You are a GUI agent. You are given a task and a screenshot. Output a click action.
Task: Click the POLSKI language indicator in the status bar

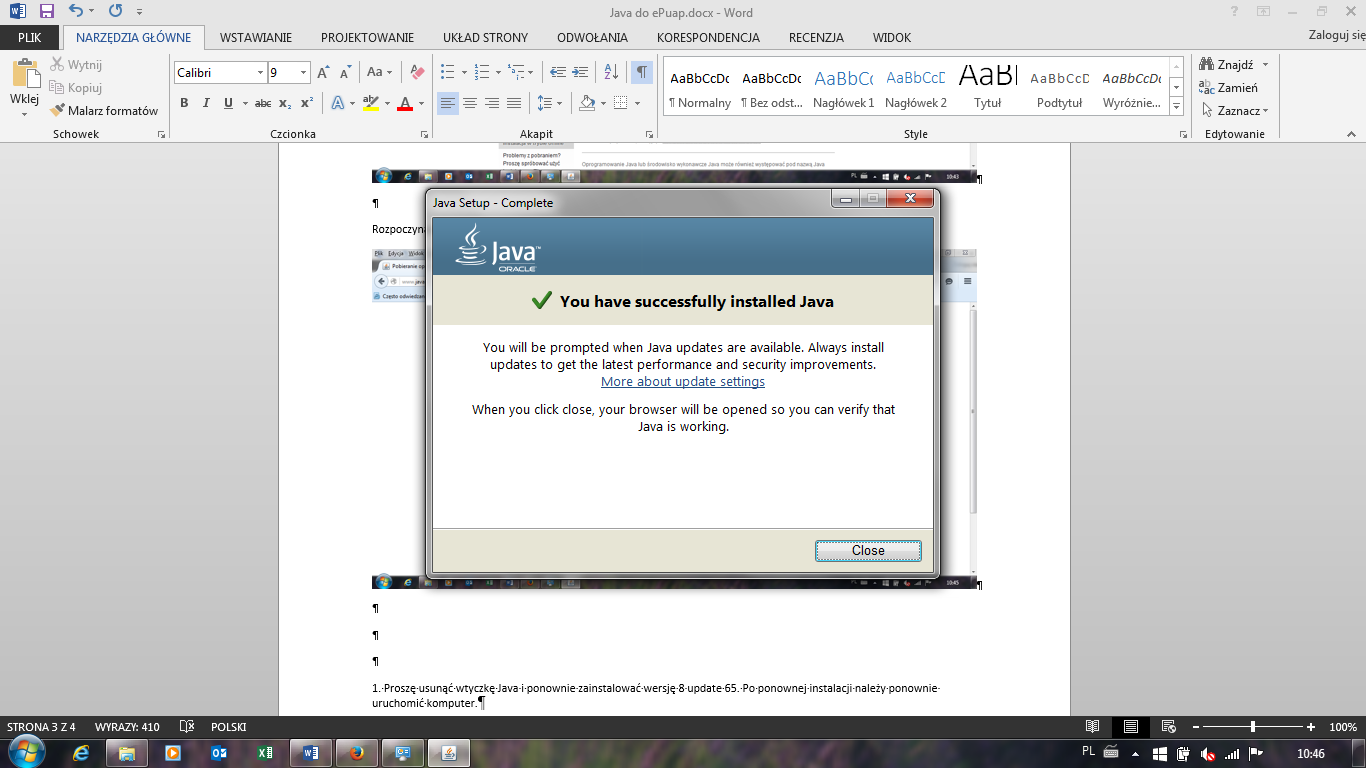pyautogui.click(x=228, y=727)
